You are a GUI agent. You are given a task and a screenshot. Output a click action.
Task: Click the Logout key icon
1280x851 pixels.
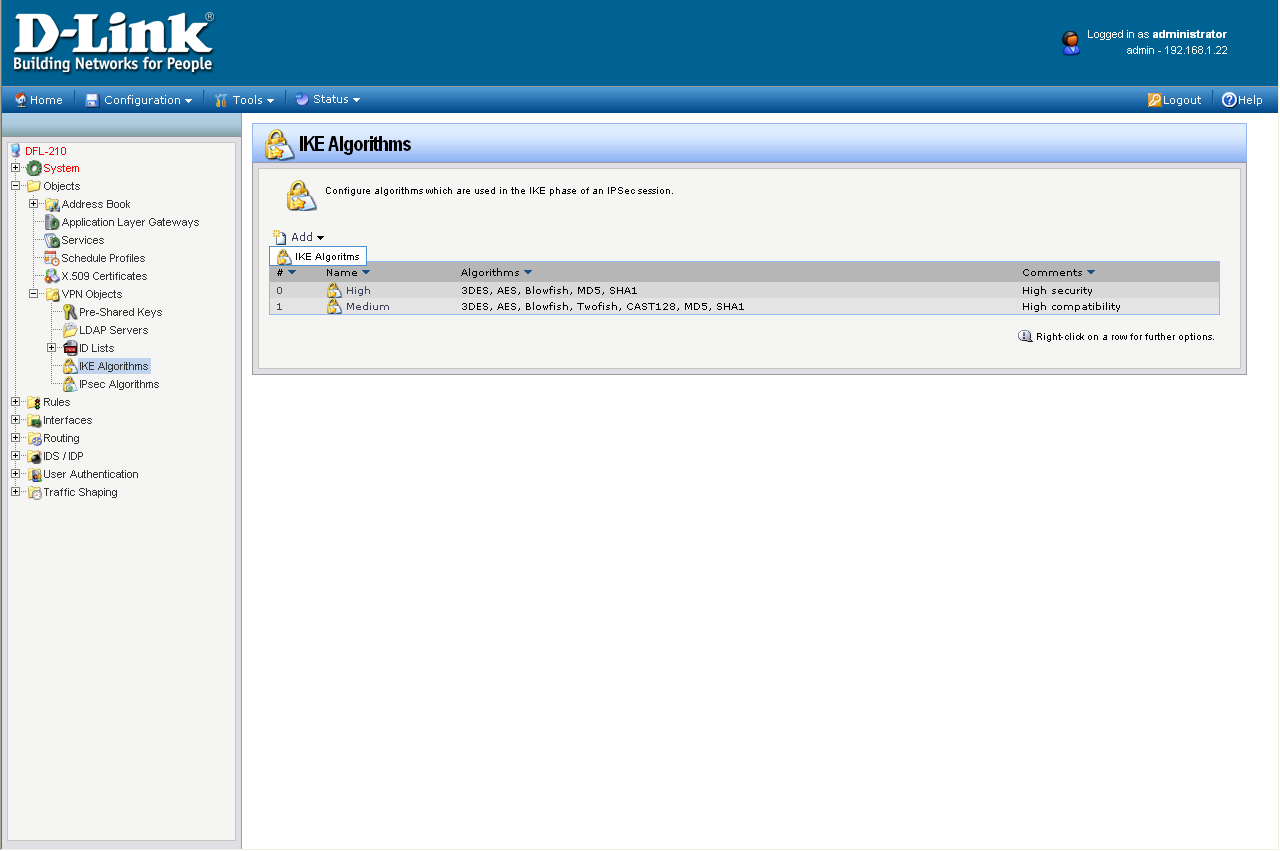click(x=1154, y=100)
